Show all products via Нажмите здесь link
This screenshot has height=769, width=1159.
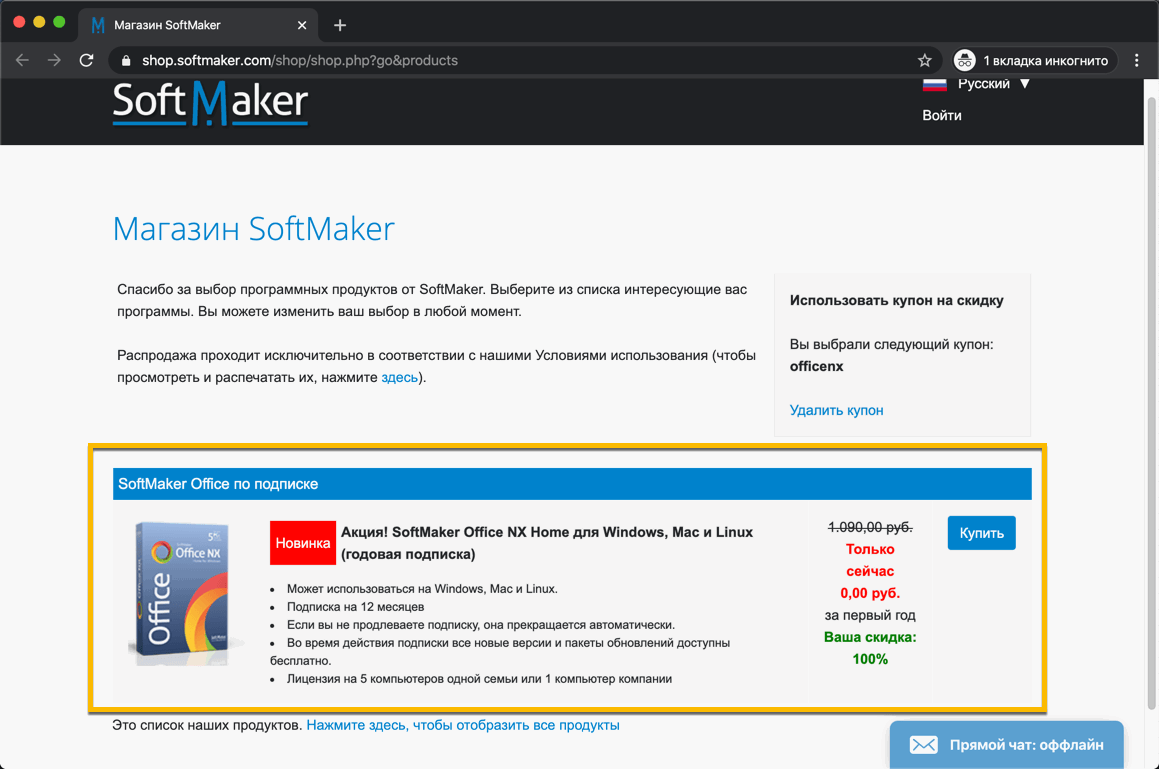tap(463, 725)
